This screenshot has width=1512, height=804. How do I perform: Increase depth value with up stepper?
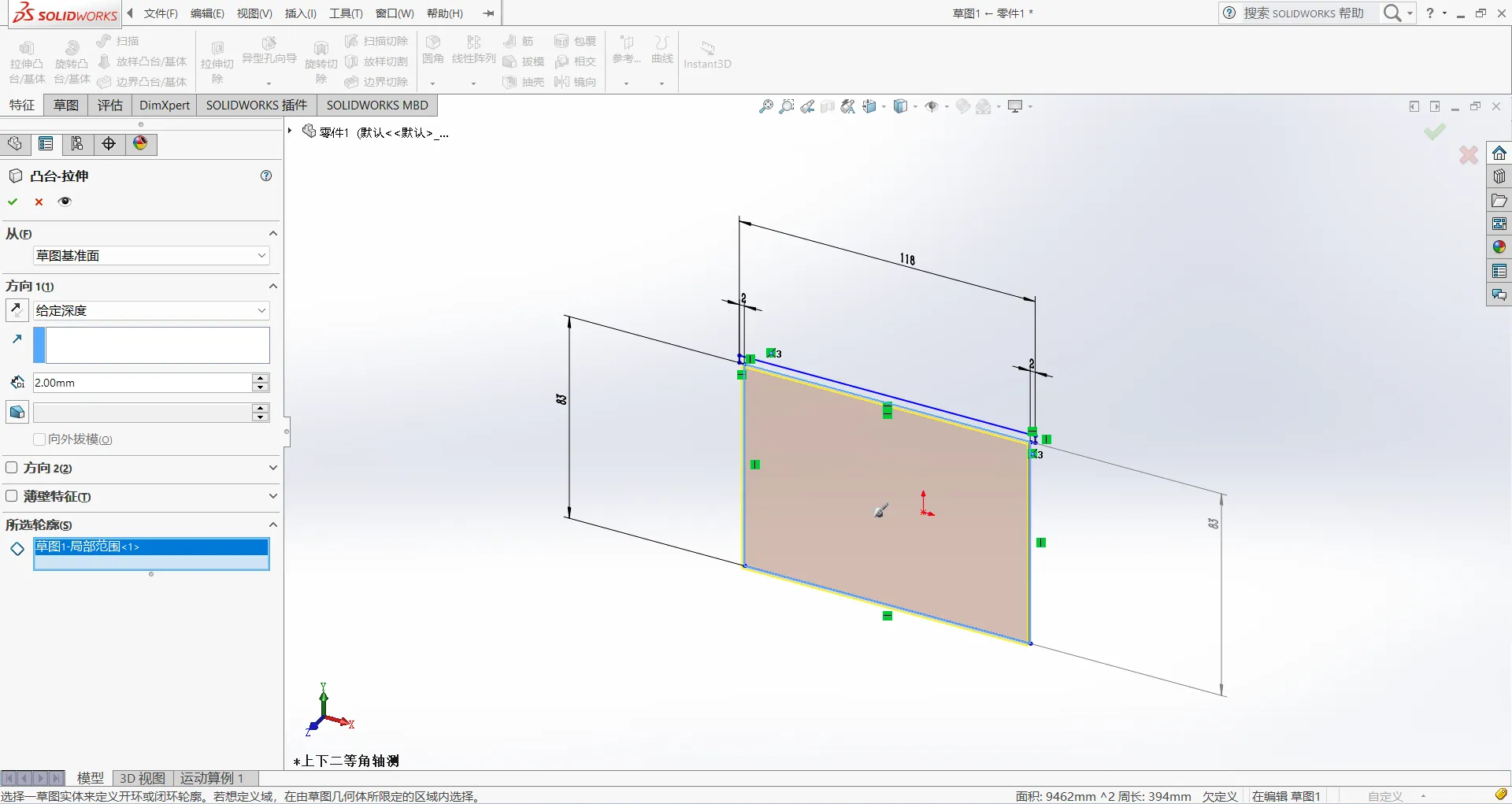[x=261, y=378]
